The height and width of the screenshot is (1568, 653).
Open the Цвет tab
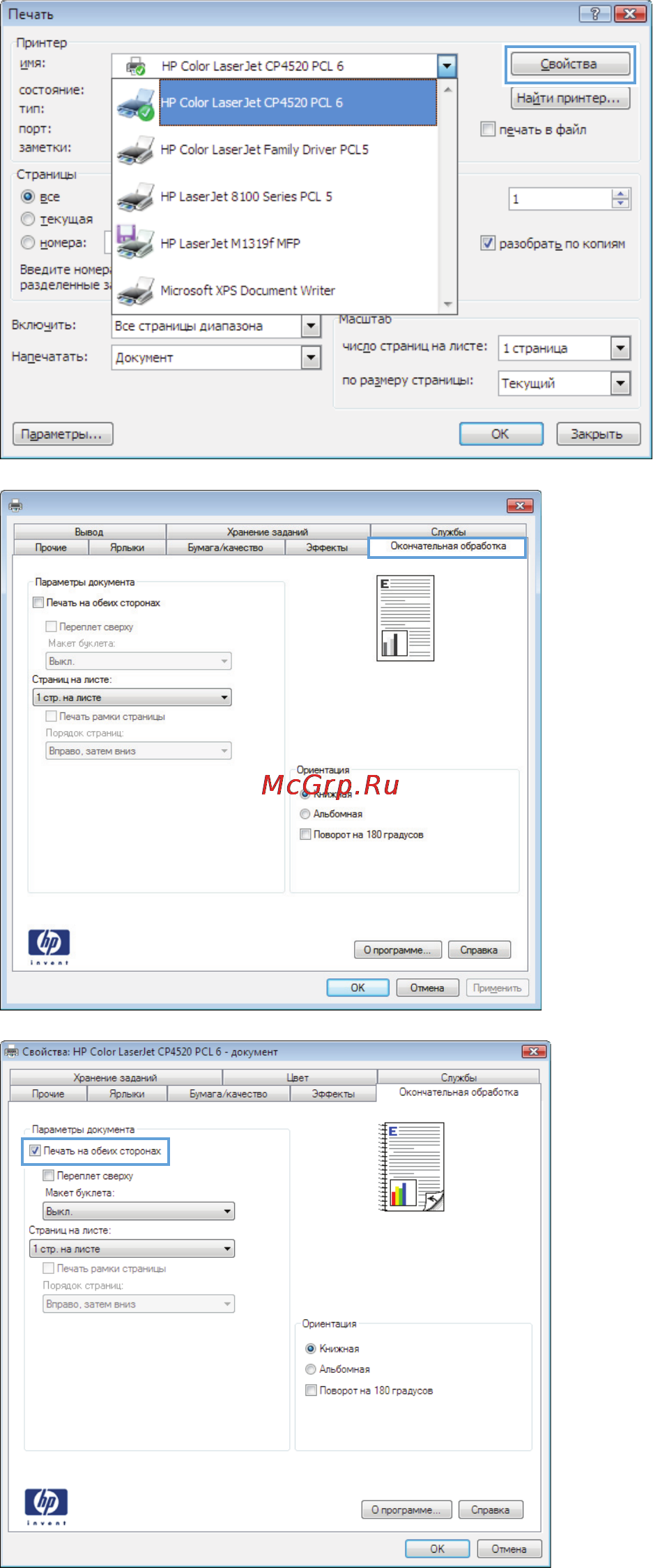[x=298, y=1077]
